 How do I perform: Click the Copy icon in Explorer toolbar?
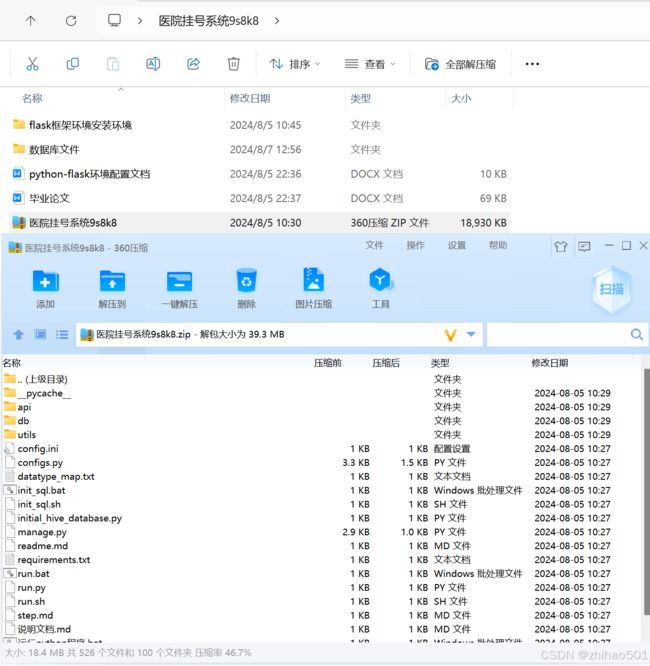pos(73,64)
